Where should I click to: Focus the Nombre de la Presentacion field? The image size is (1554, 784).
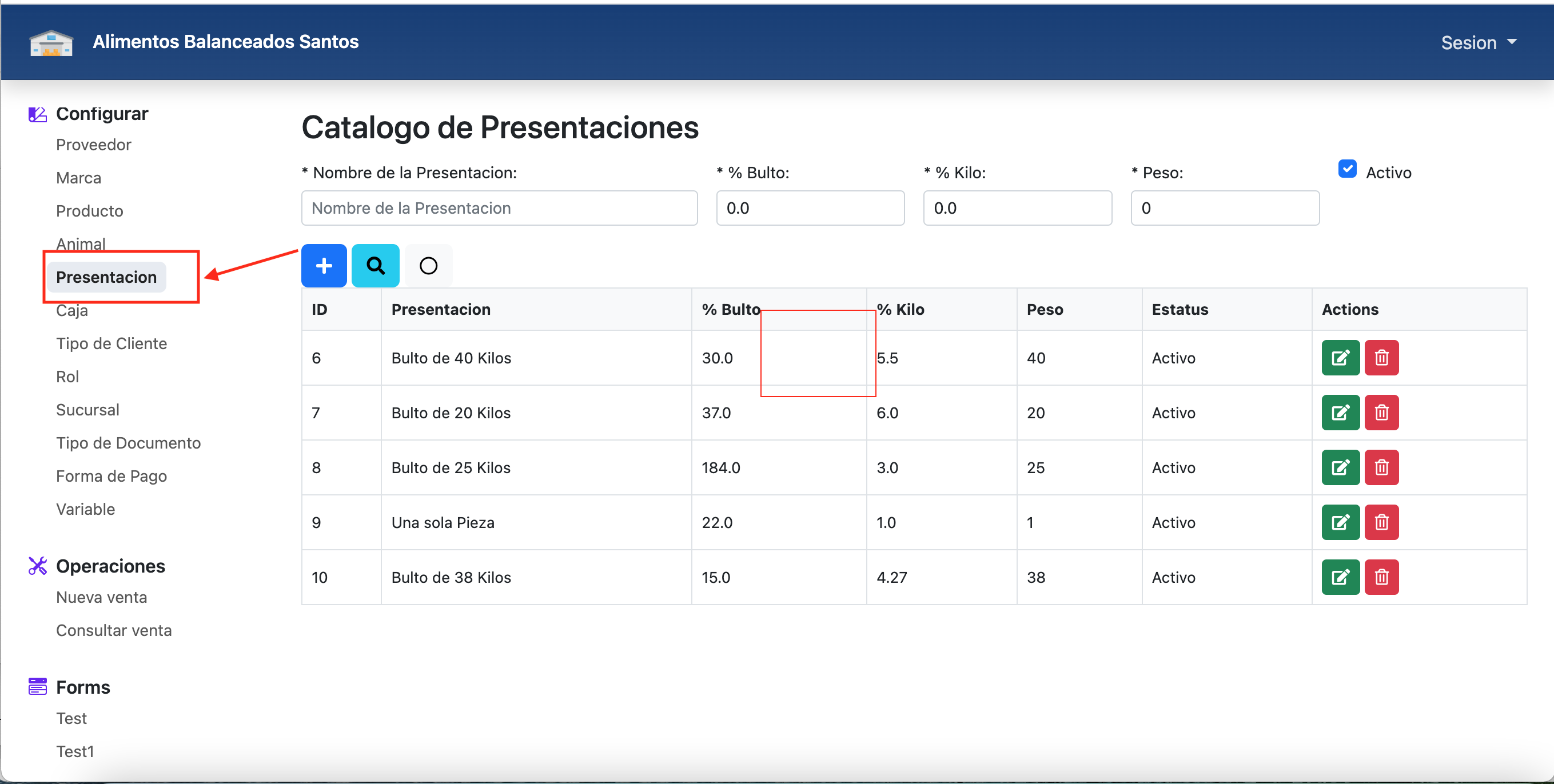click(x=500, y=208)
